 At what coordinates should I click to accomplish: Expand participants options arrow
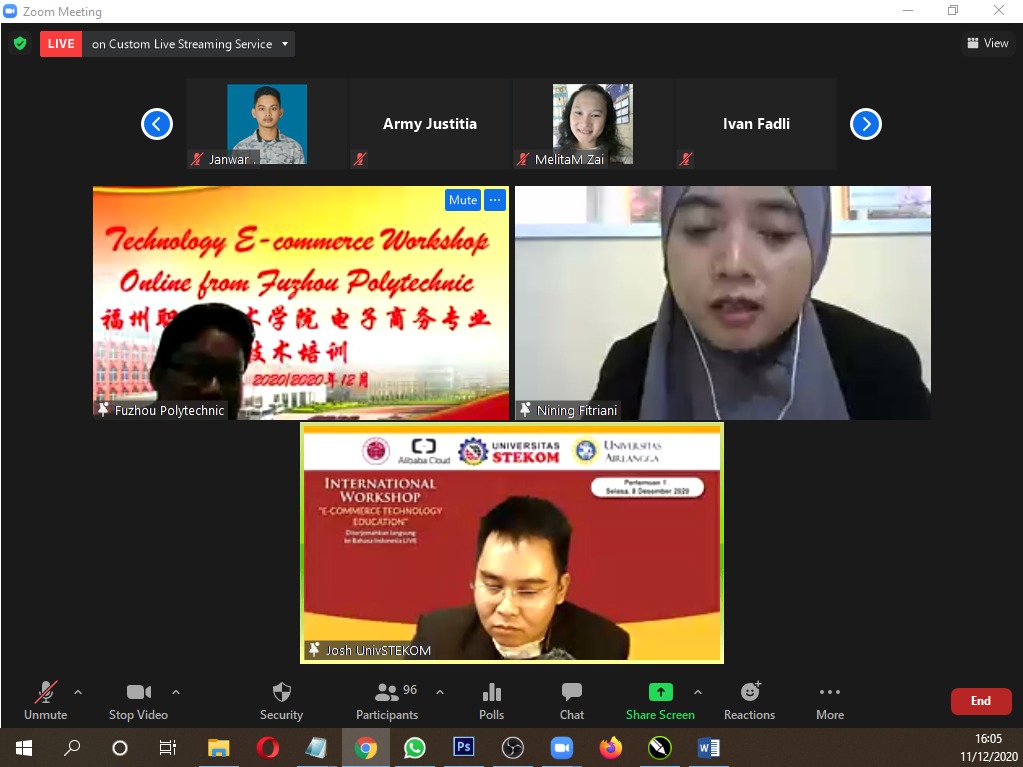[440, 692]
